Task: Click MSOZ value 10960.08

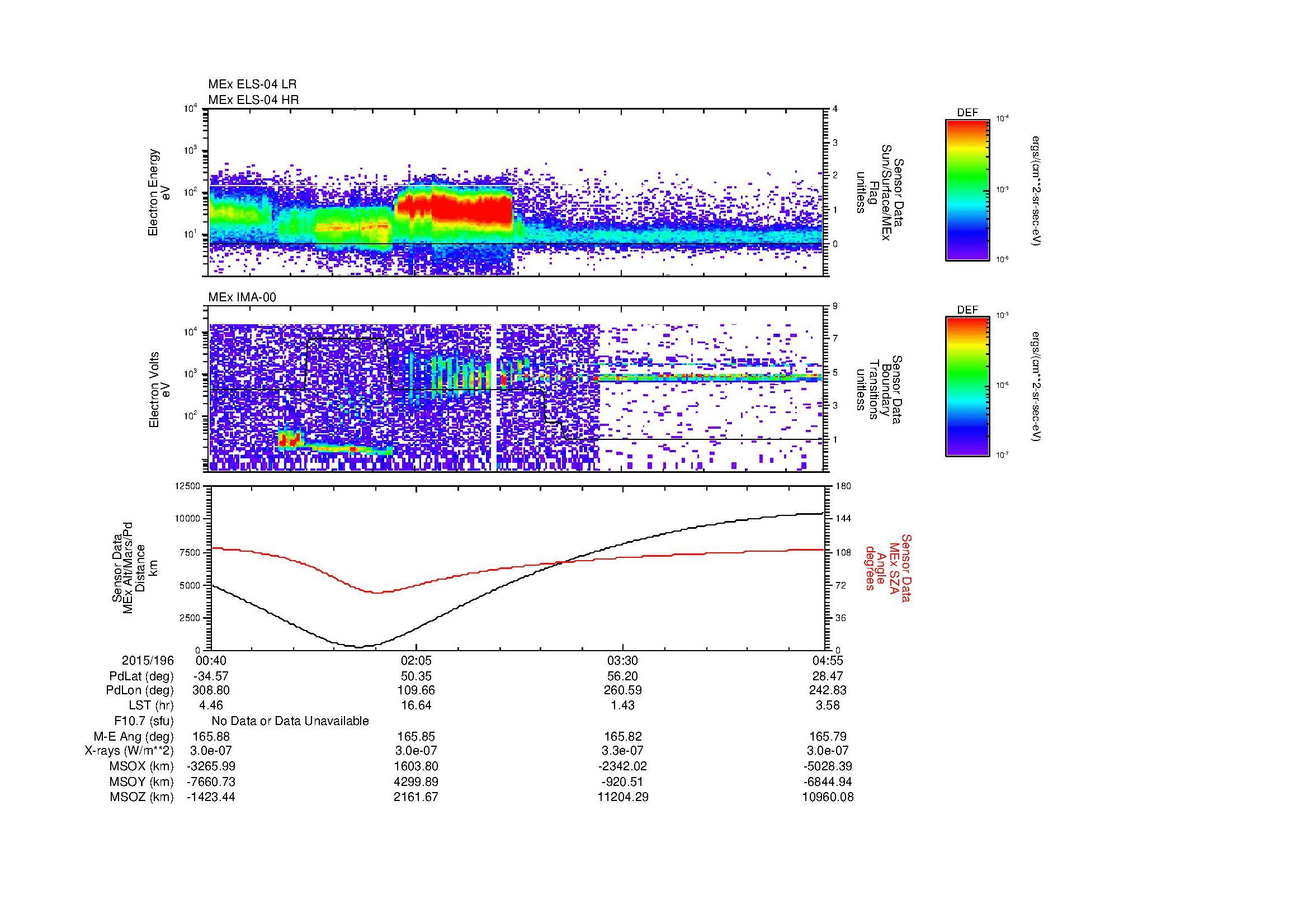Action: (828, 797)
